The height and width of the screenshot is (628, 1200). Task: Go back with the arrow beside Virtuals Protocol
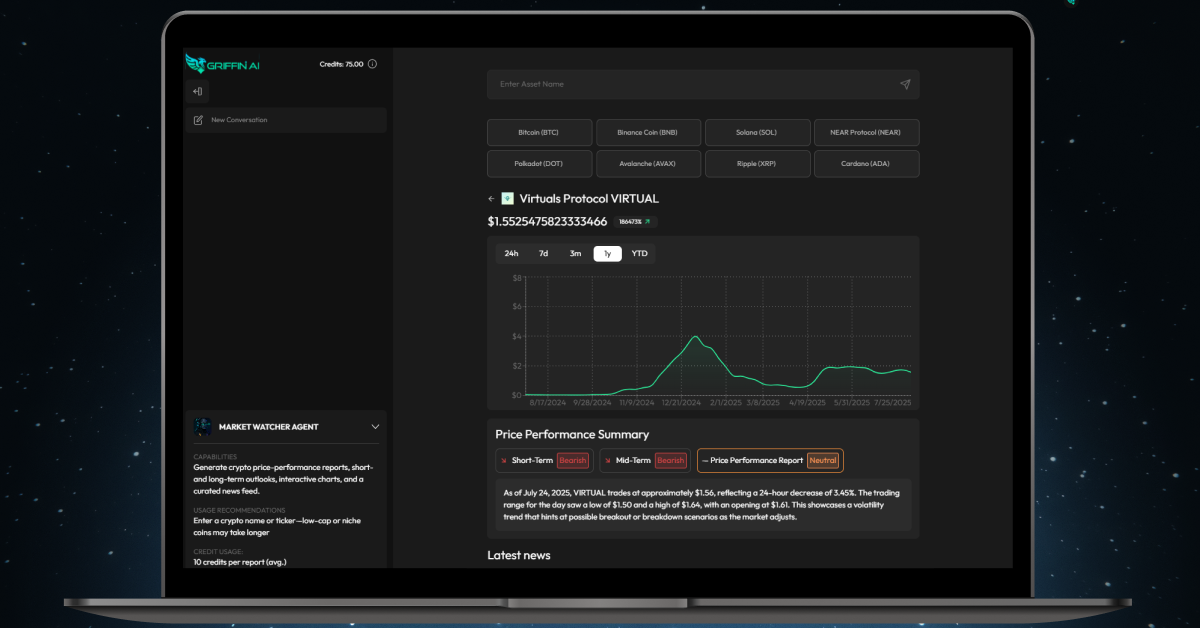point(491,199)
